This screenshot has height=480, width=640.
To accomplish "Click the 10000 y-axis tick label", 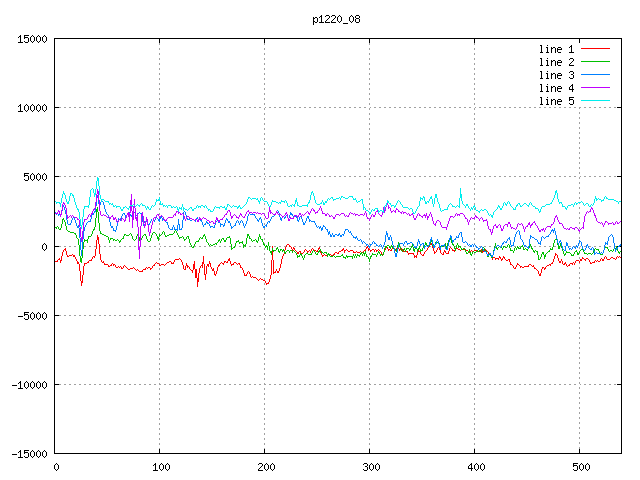I will [x=32, y=108].
